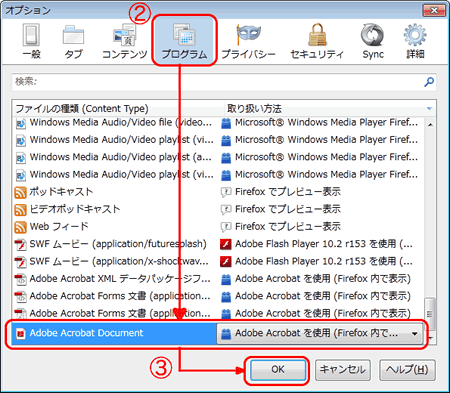Screen dimensions: 450x393
Task: Click the plugin icon beside Adobe Acrobat XML action
Action: click(x=226, y=279)
